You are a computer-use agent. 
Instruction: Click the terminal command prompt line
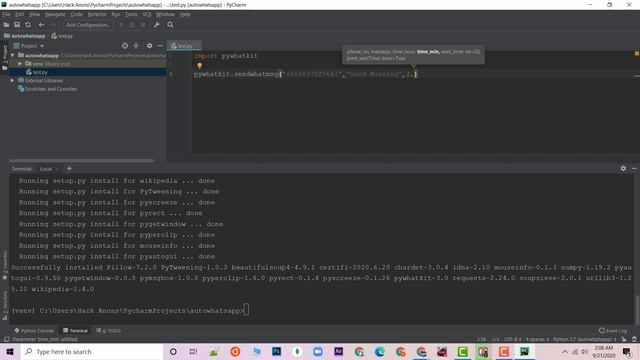130,311
